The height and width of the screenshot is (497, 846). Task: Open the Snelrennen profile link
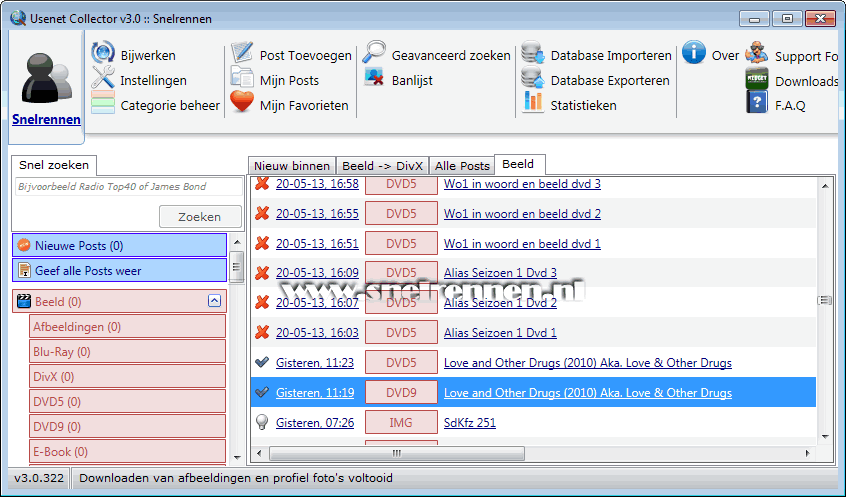pyautogui.click(x=46, y=119)
